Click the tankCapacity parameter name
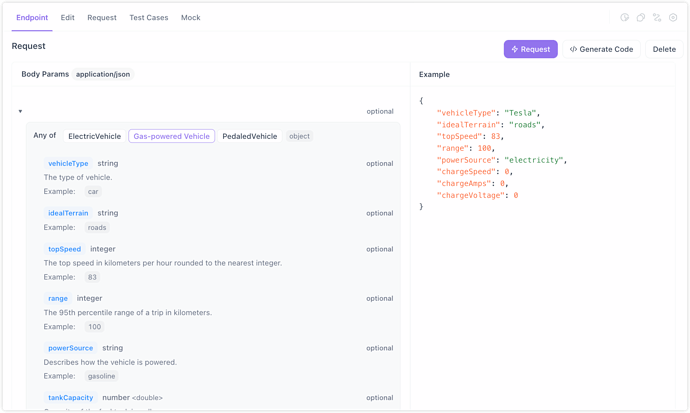This screenshot has width=690, height=413. pyautogui.click(x=70, y=398)
